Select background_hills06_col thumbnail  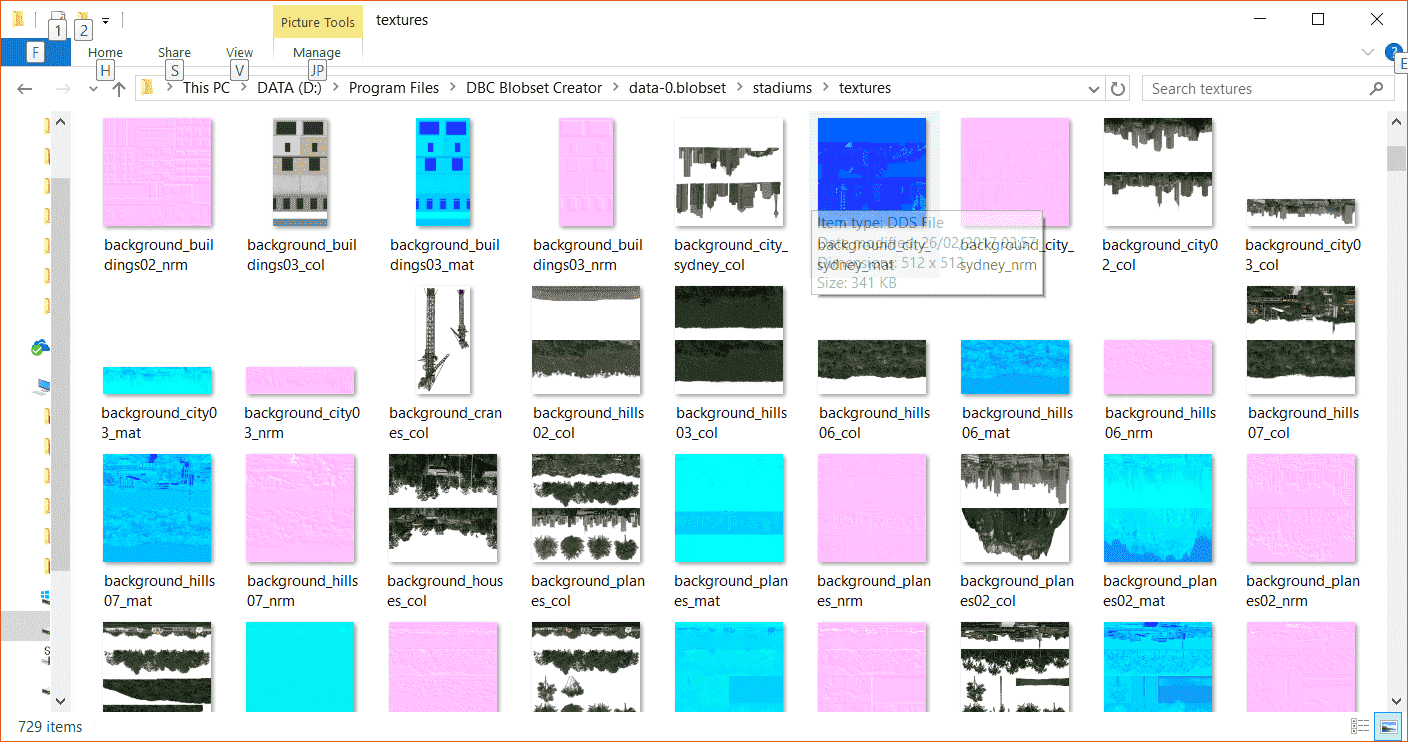pyautogui.click(x=873, y=367)
